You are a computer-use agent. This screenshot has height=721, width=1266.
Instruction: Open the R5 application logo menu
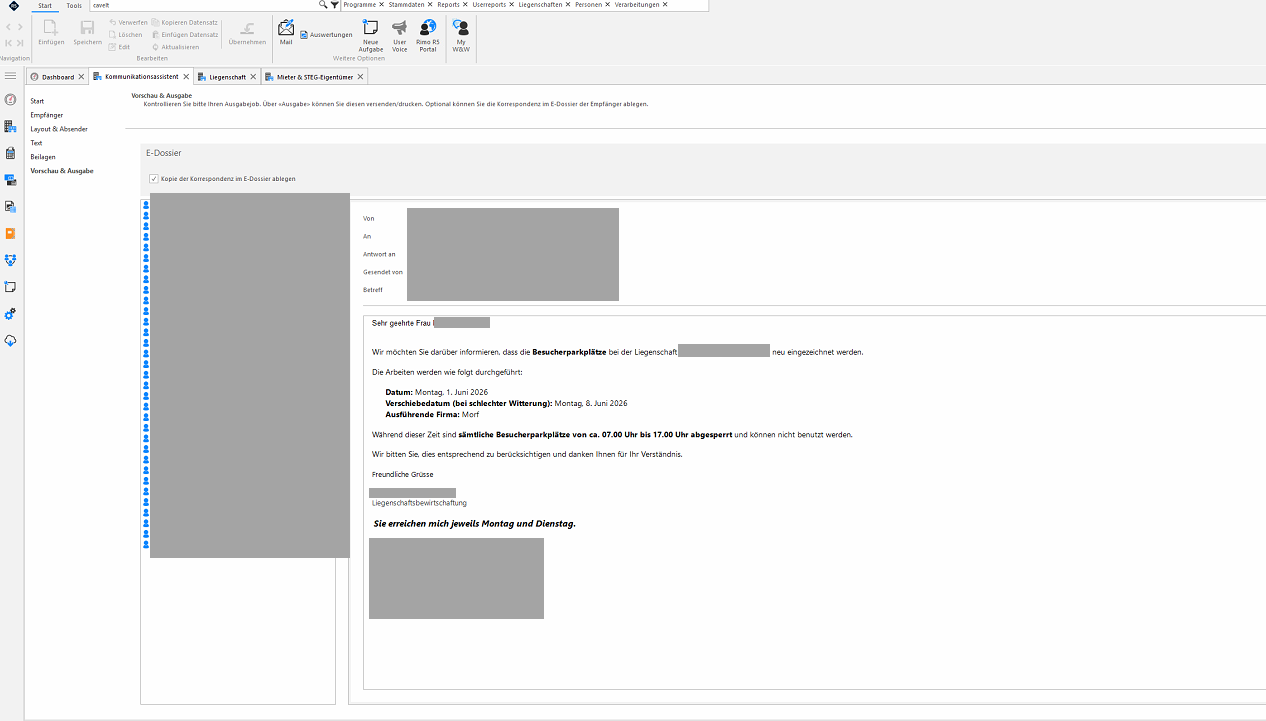tap(14, 5)
